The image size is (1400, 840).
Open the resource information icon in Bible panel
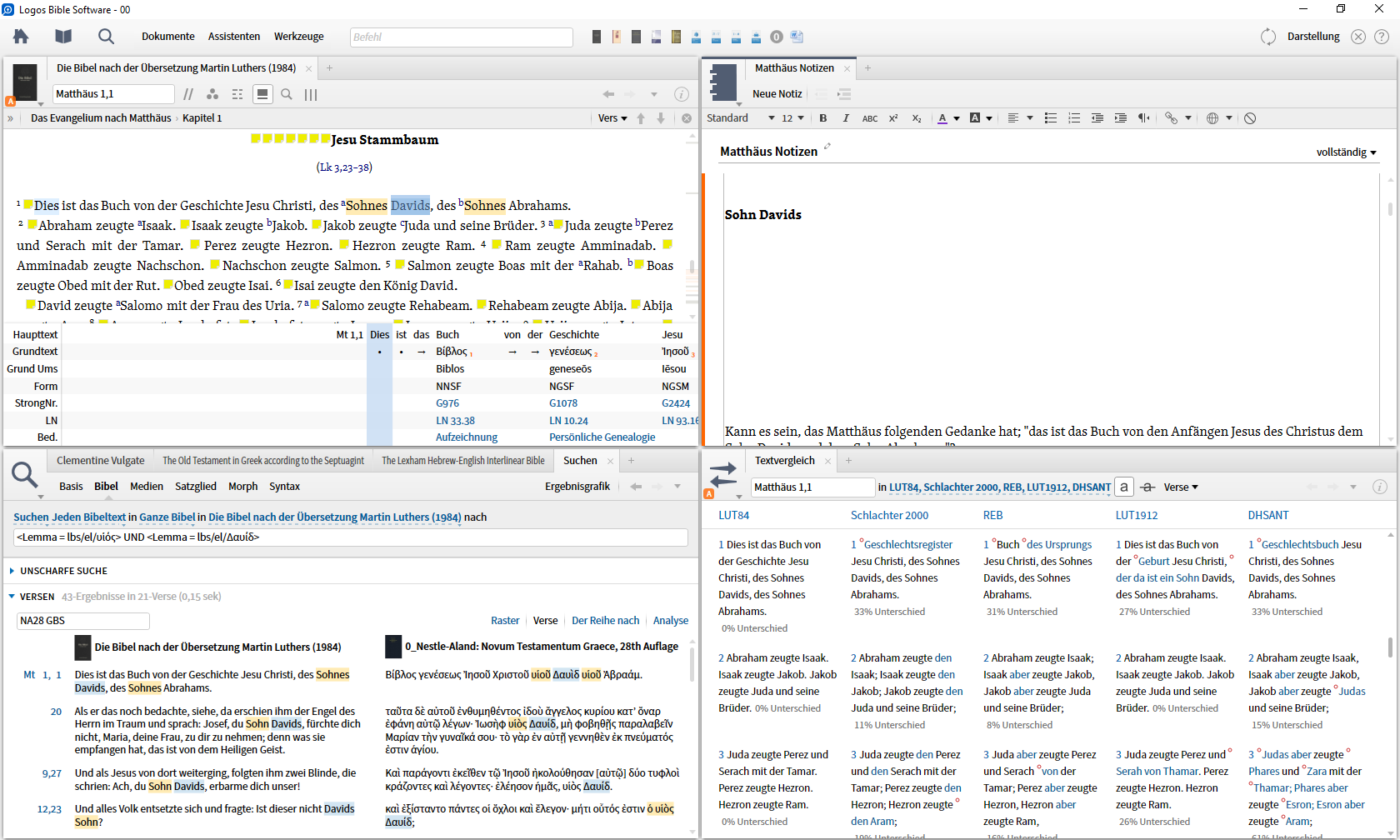tap(681, 94)
